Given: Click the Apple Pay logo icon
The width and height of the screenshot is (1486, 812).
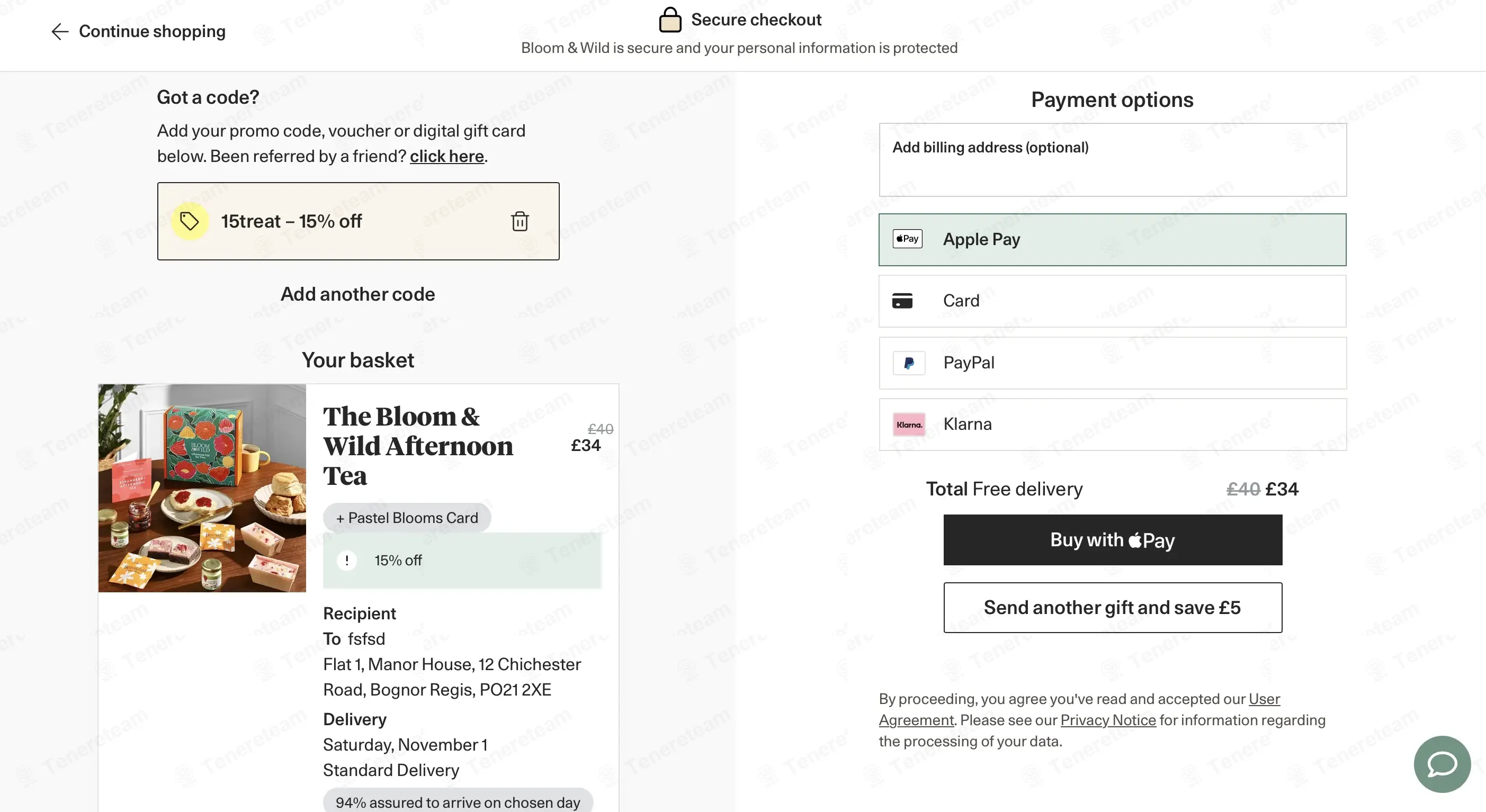Looking at the screenshot, I should coord(907,239).
